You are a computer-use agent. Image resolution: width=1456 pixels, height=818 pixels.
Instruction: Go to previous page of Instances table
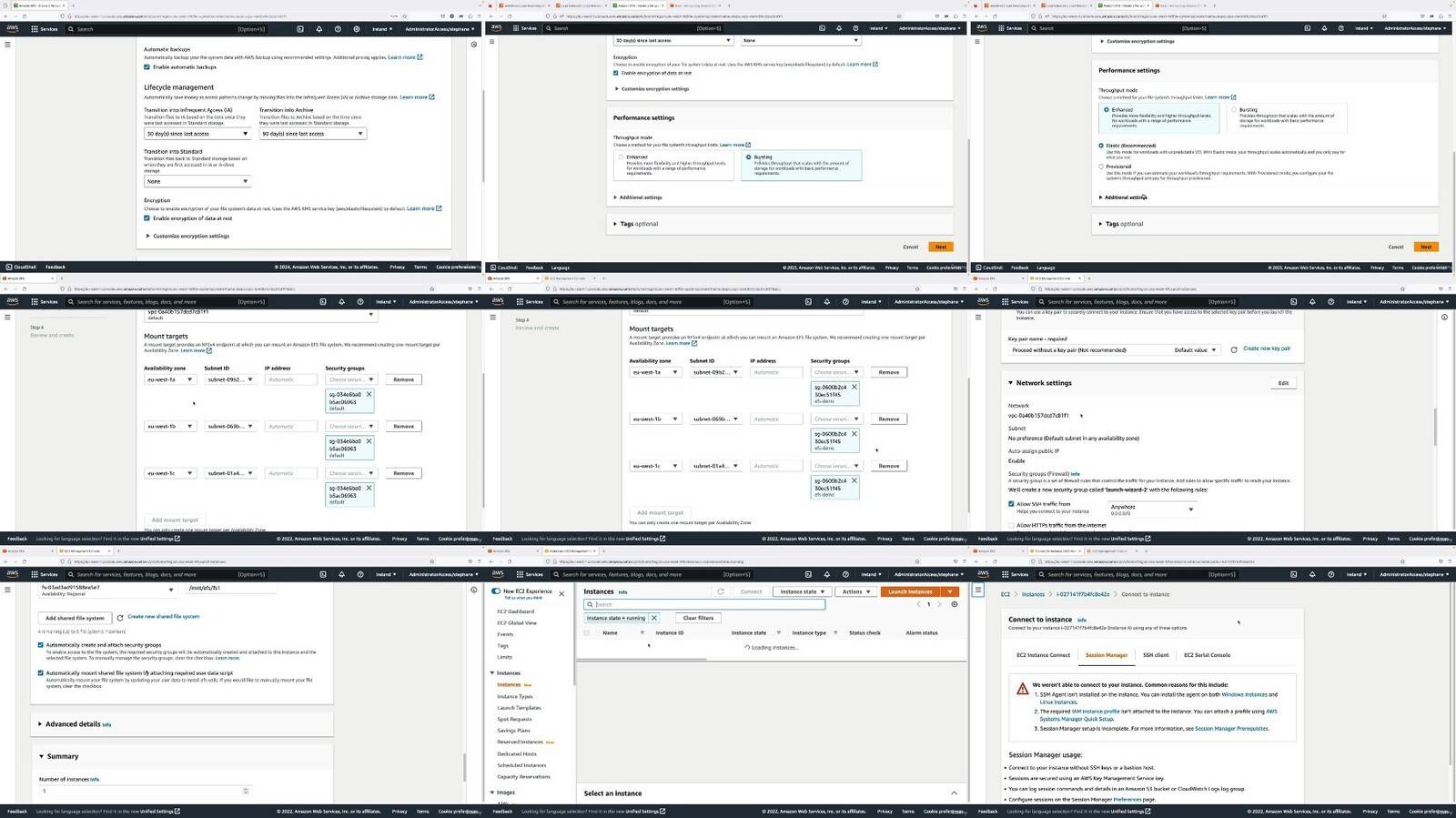pos(919,604)
